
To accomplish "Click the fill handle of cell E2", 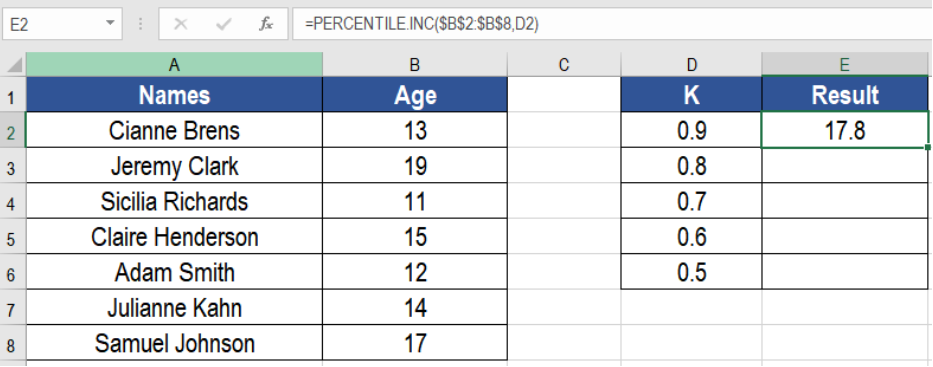I will tap(928, 147).
